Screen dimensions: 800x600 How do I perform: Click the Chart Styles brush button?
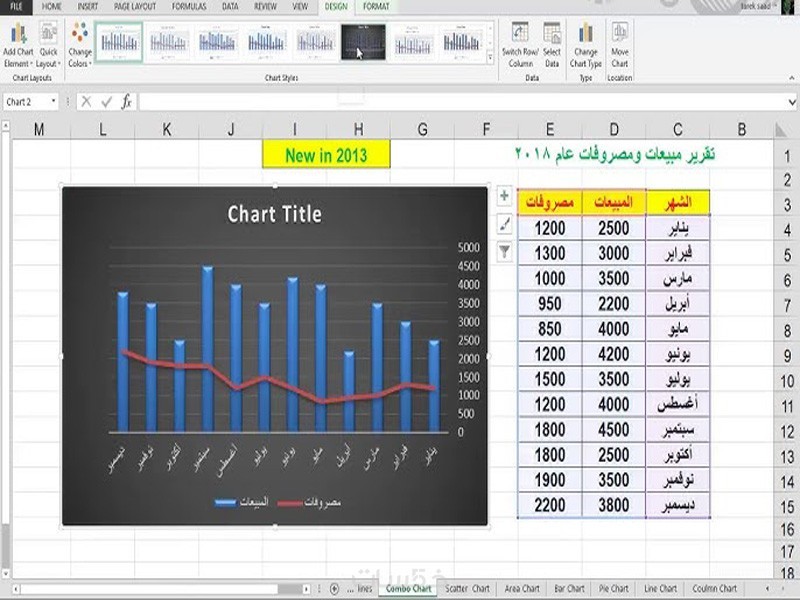pyautogui.click(x=504, y=223)
